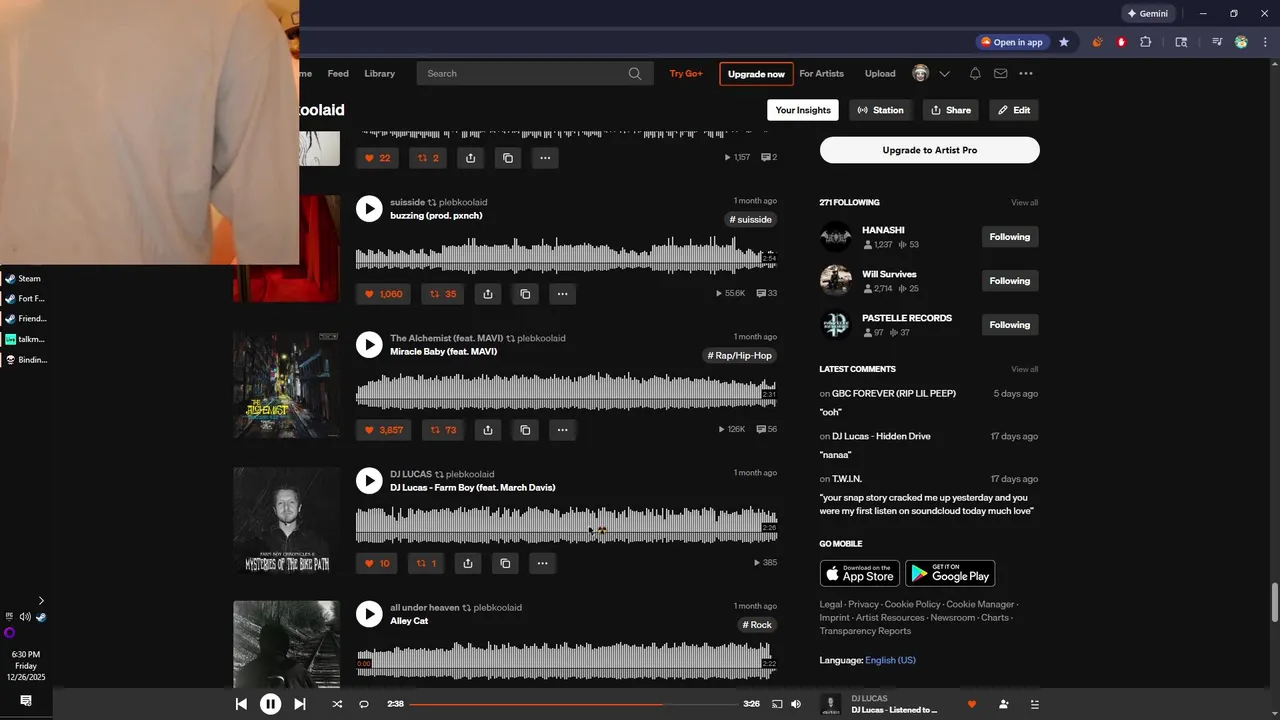
Task: Edit profile with Edit button
Action: coord(1014,110)
